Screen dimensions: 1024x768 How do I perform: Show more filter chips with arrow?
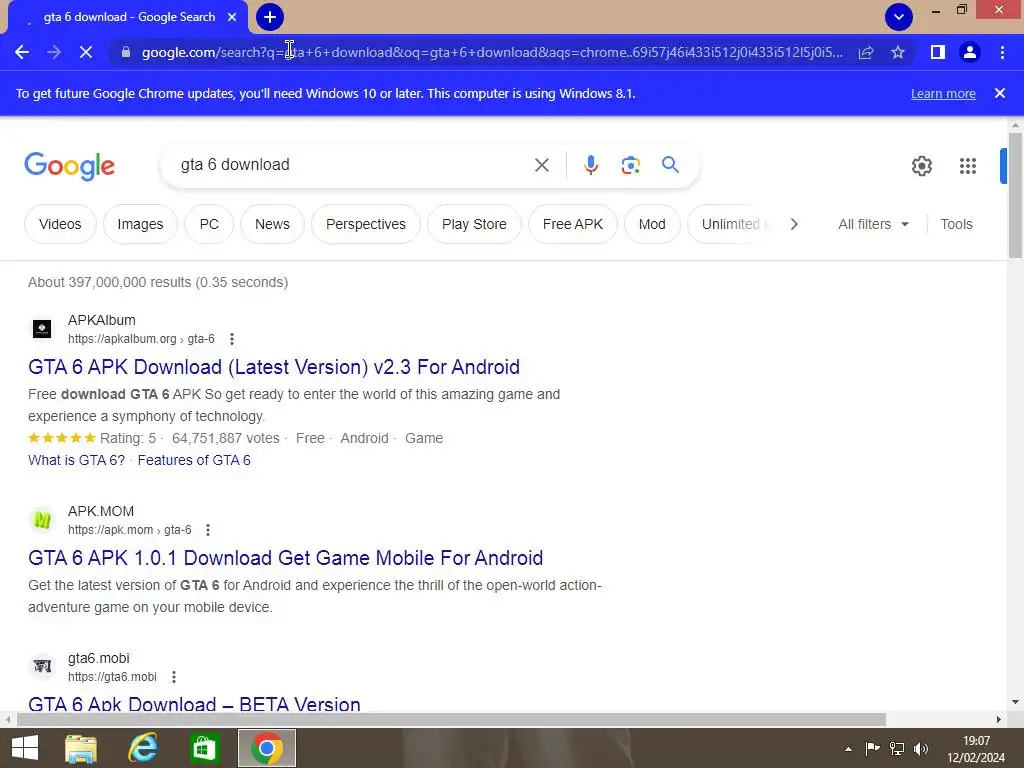click(x=794, y=224)
